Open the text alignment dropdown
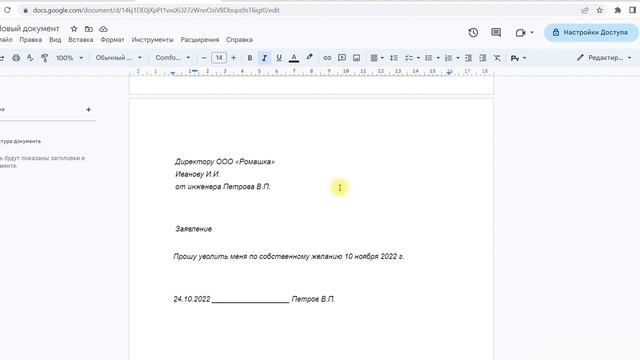Screen dimensions: 640x360 (x=377, y=58)
